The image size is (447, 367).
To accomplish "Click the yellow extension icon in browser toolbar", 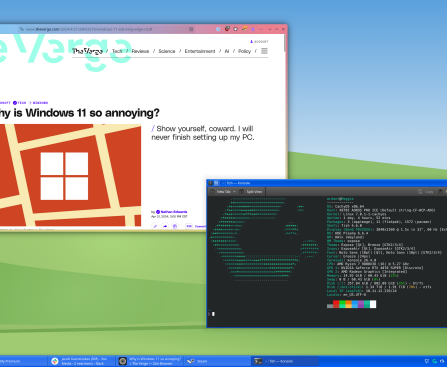I will click(244, 29).
